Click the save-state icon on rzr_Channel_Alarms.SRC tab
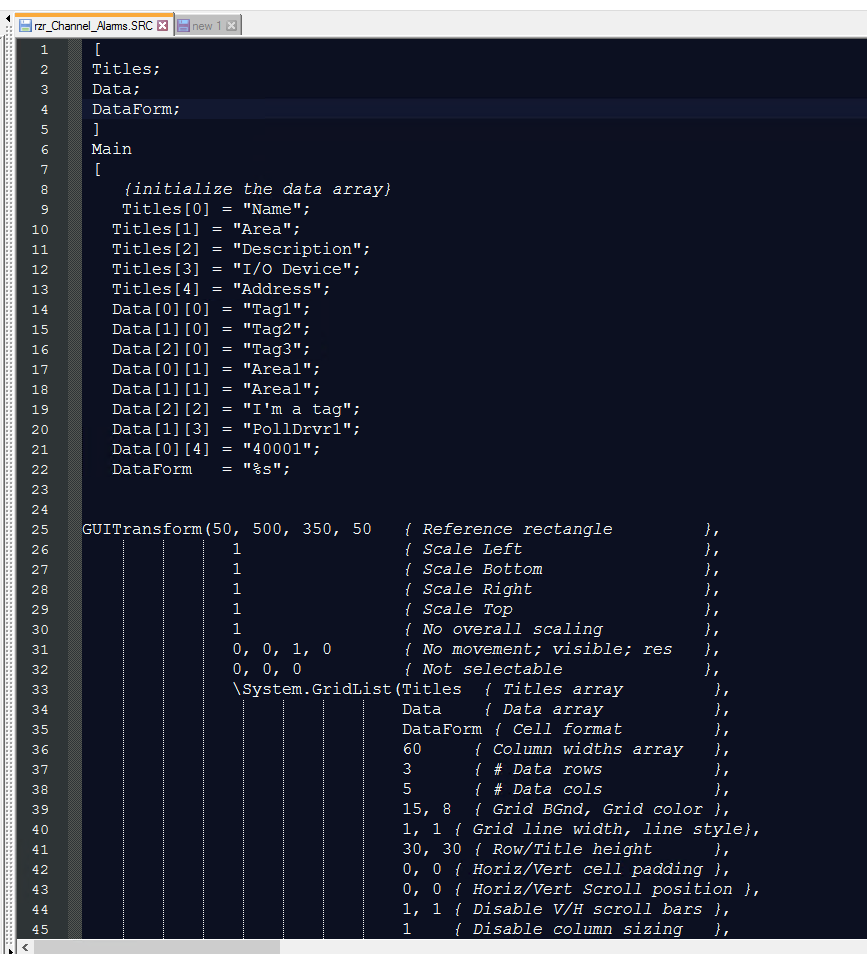 [x=25, y=26]
